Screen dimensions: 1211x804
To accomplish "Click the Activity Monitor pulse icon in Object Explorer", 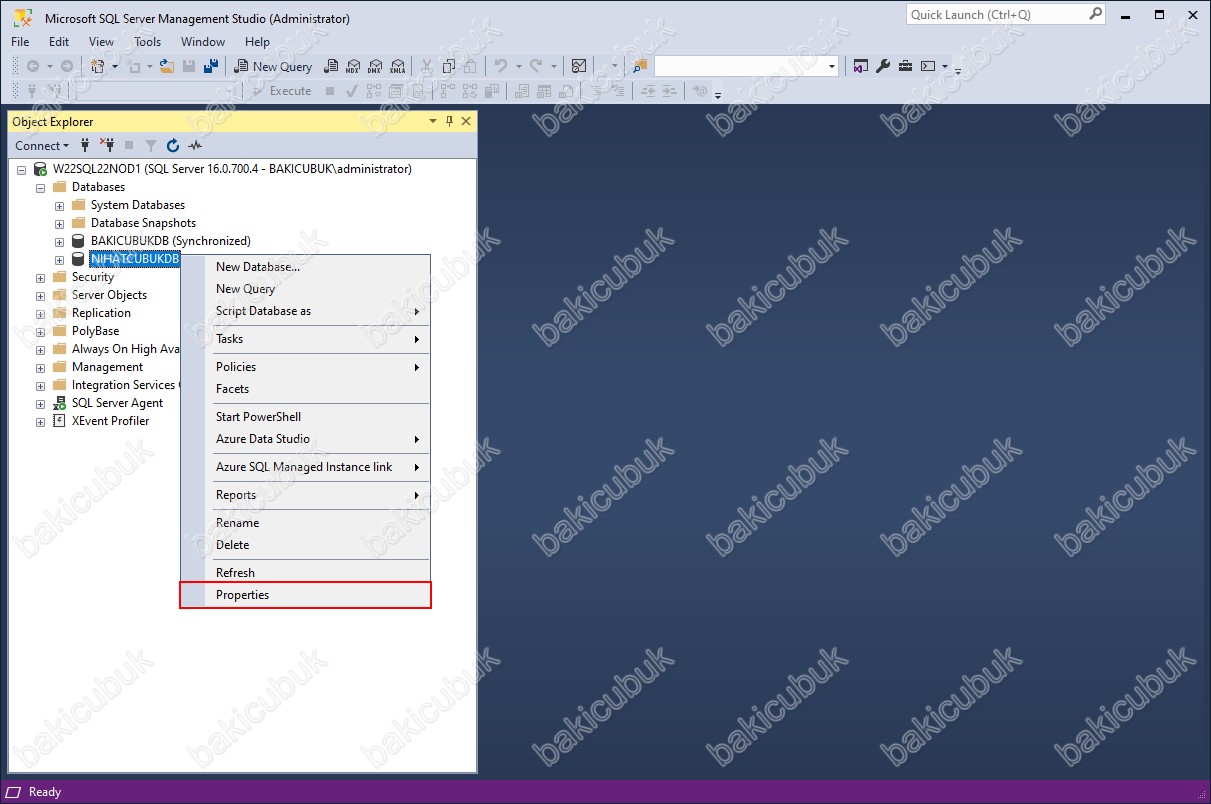I will pos(195,145).
